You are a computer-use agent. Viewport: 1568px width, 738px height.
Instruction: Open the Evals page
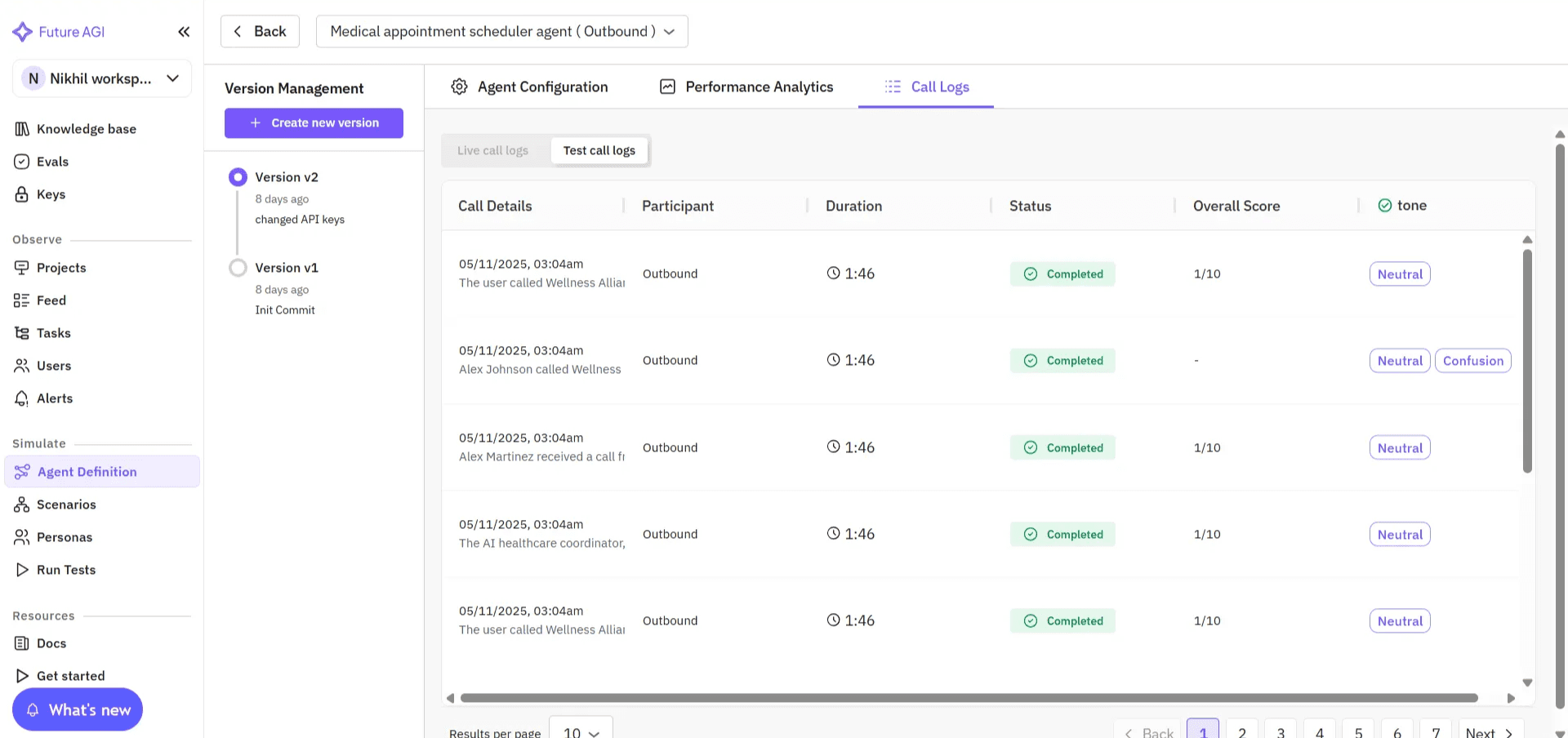52,162
